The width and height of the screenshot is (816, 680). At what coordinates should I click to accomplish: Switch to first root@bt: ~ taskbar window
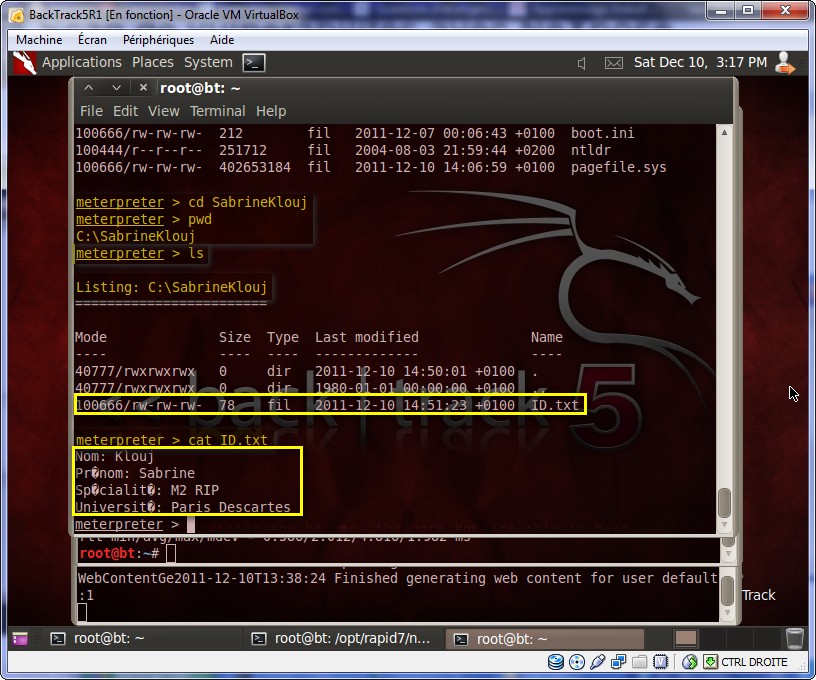pyautogui.click(x=143, y=638)
